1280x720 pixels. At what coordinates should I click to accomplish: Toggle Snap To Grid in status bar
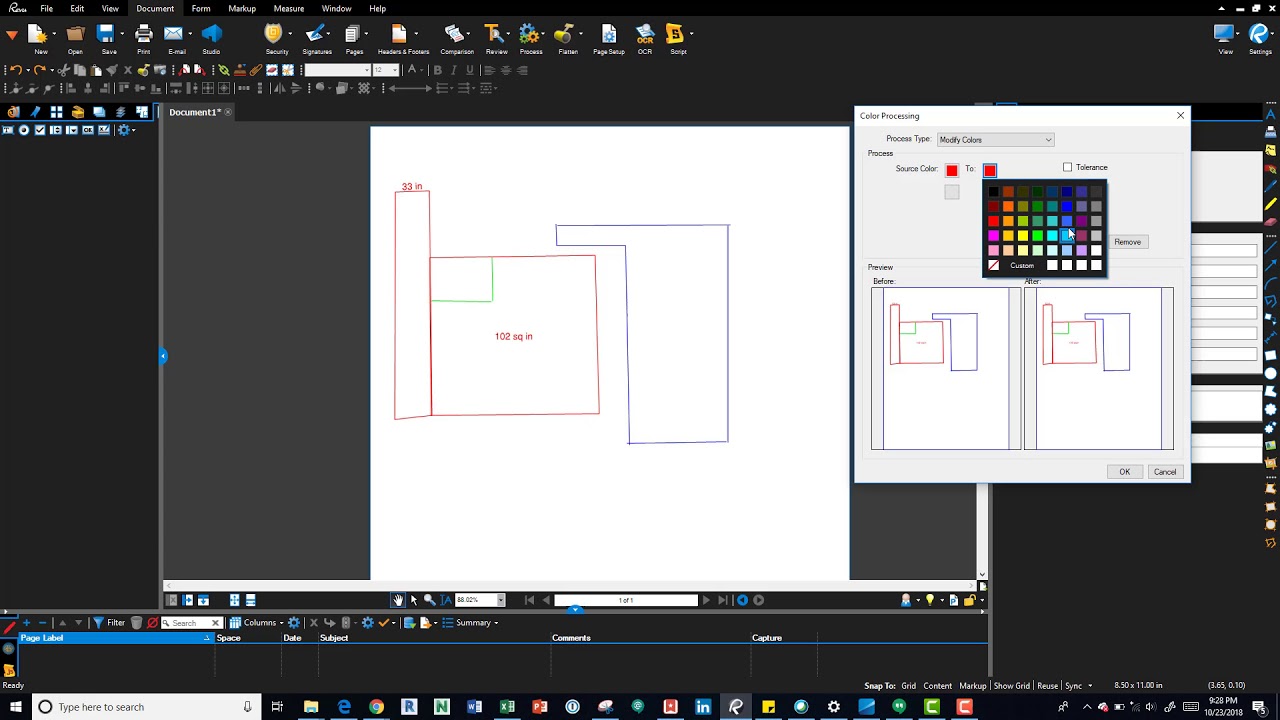click(x=908, y=686)
